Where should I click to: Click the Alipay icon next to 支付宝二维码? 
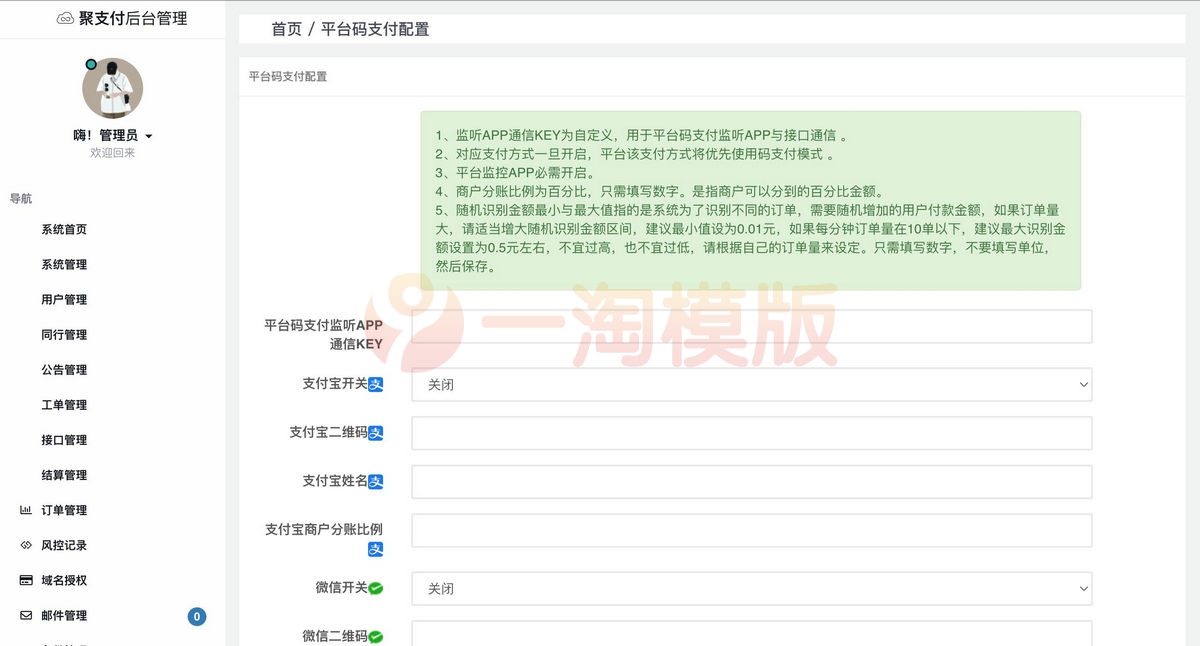[x=376, y=433]
